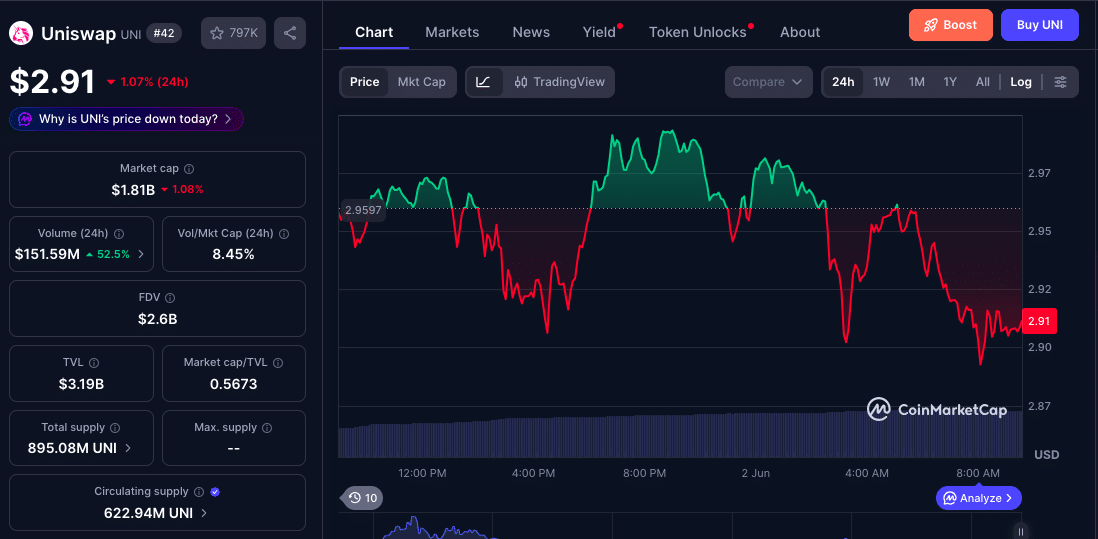Select the 1Y time range
This screenshot has height=539, width=1098.
pos(950,82)
